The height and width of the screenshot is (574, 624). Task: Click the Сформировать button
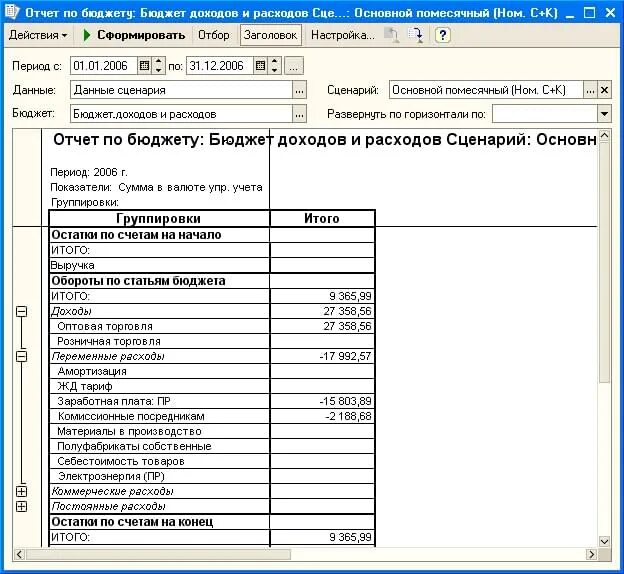(134, 35)
